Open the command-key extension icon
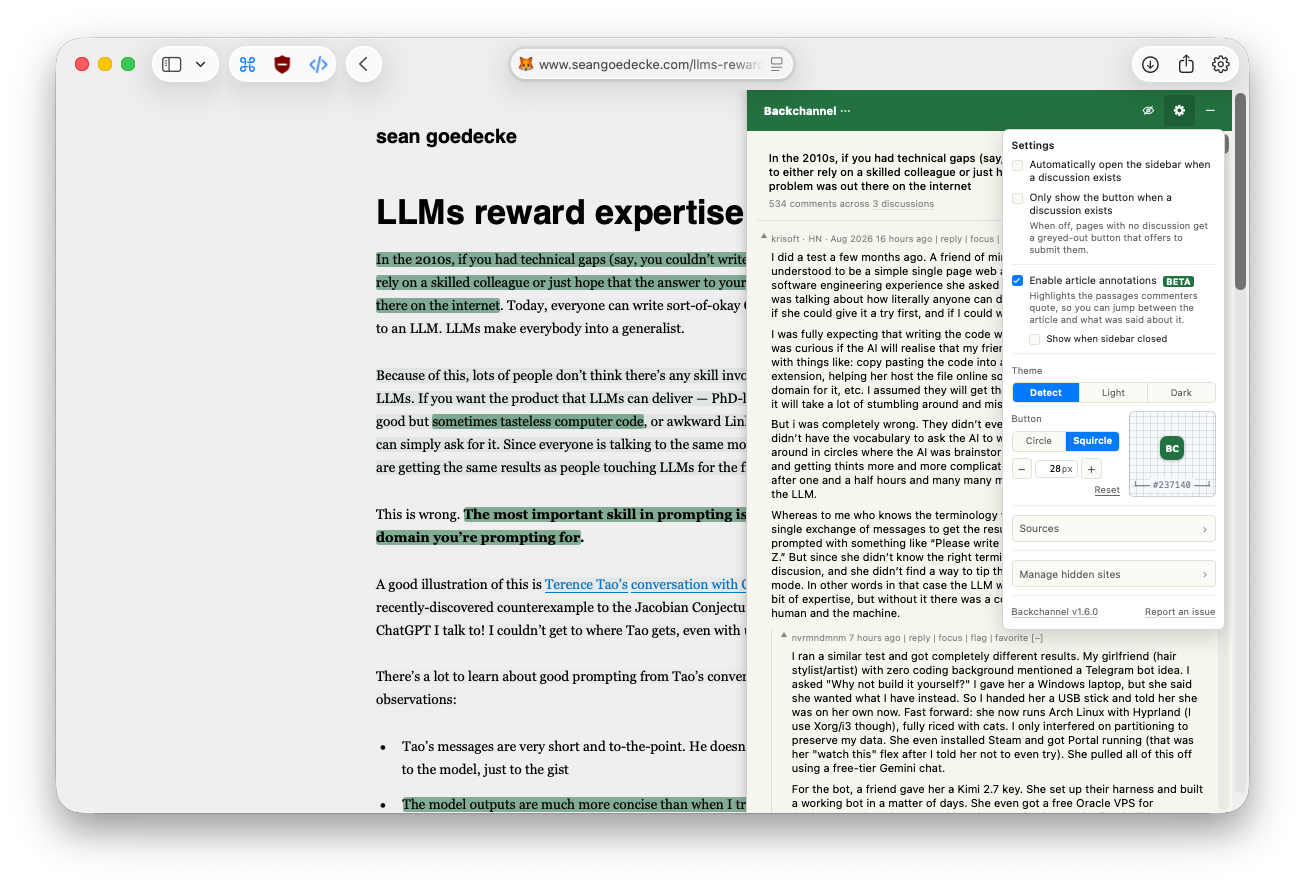This screenshot has width=1305, height=887. pos(248,64)
